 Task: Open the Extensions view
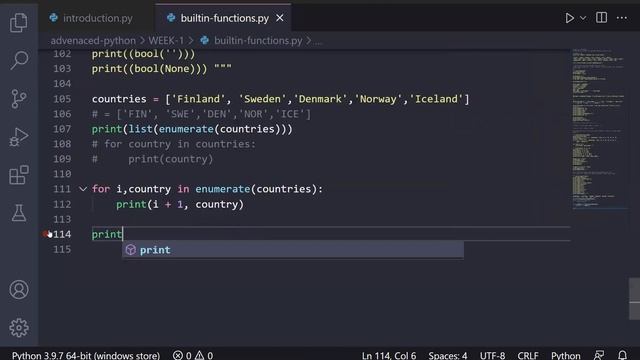click(x=19, y=175)
